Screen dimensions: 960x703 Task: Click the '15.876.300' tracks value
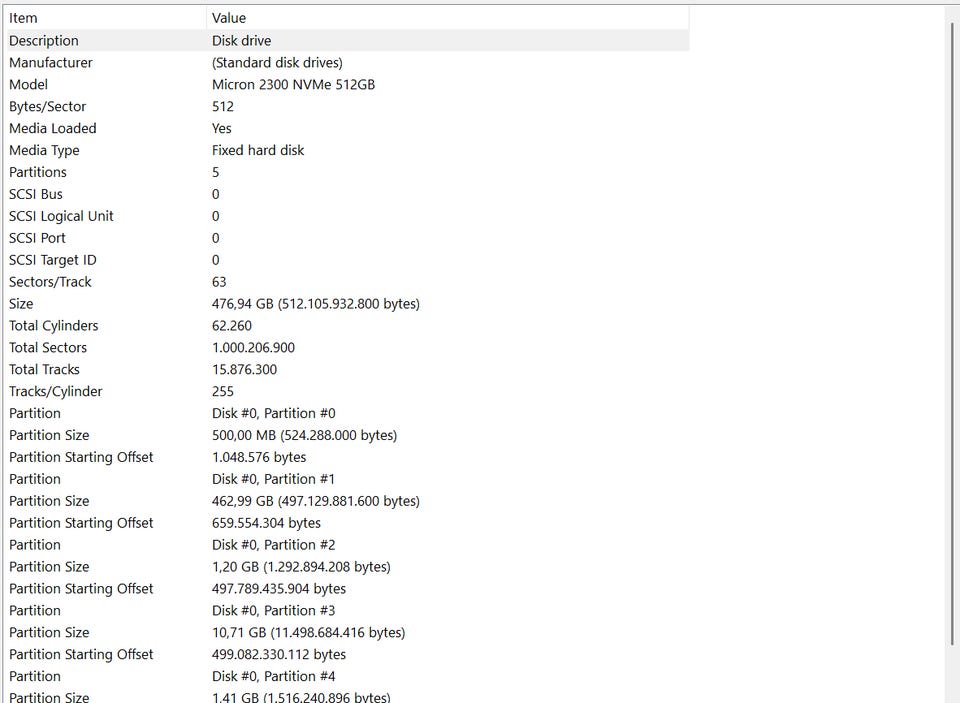click(x=244, y=370)
